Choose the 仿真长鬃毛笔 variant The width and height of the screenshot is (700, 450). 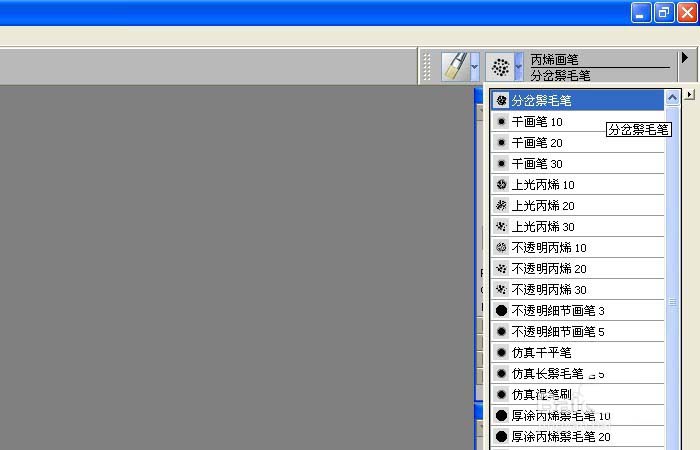pyautogui.click(x=578, y=373)
